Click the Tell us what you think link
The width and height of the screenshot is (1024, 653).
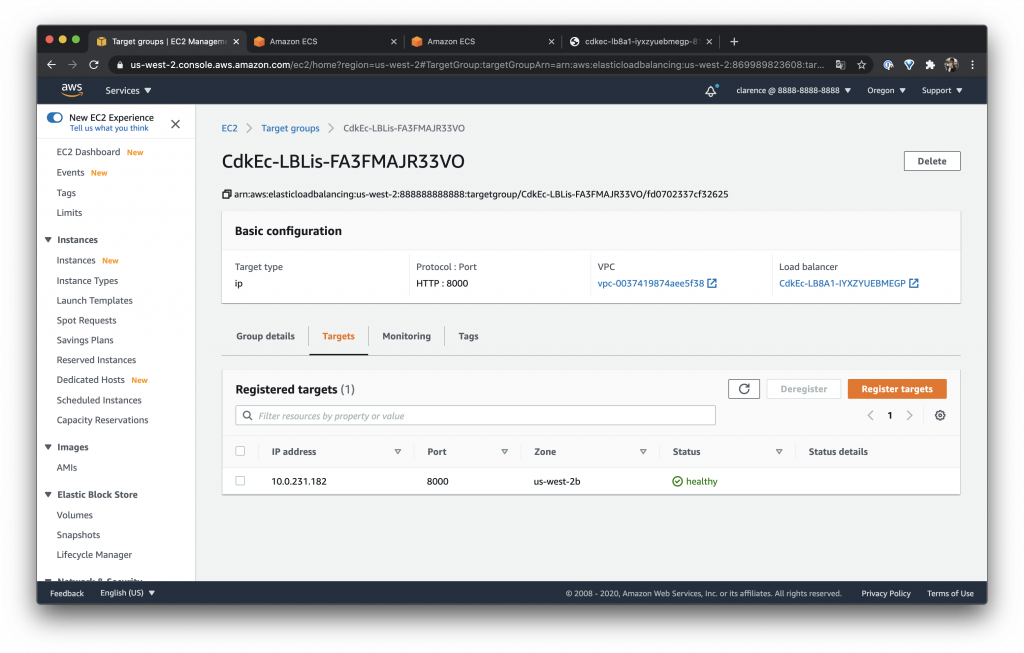point(109,129)
